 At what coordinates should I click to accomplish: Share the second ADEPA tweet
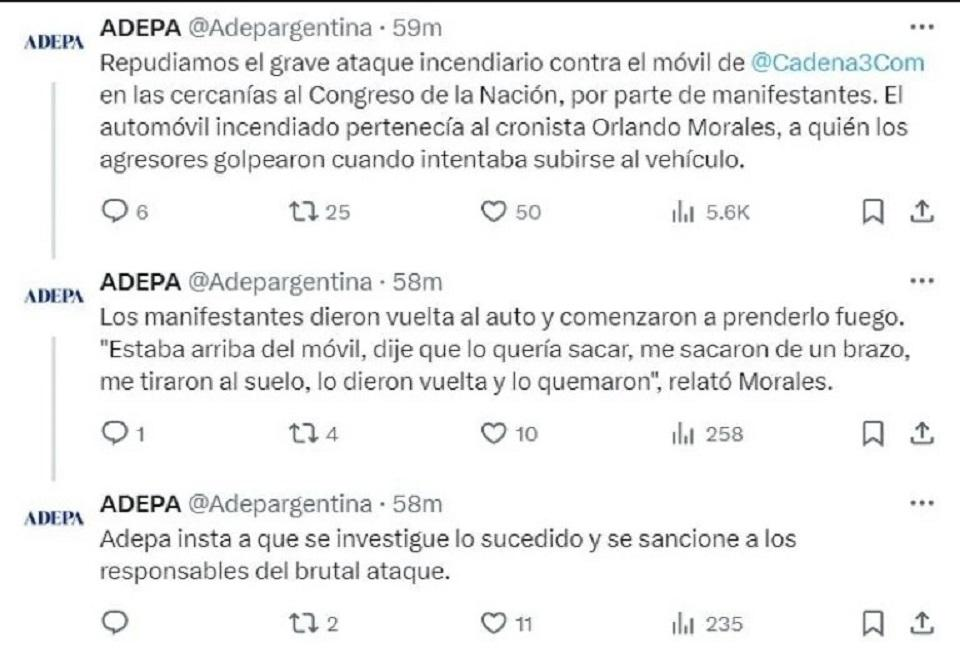tap(923, 432)
